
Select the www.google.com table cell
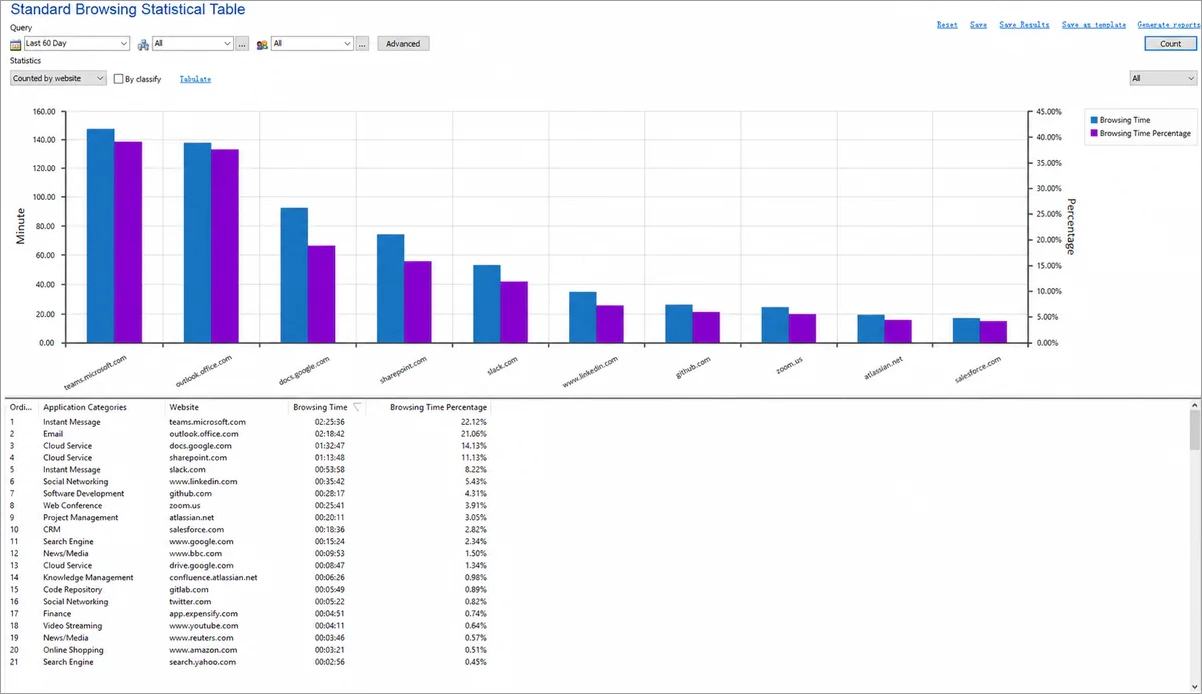203,542
